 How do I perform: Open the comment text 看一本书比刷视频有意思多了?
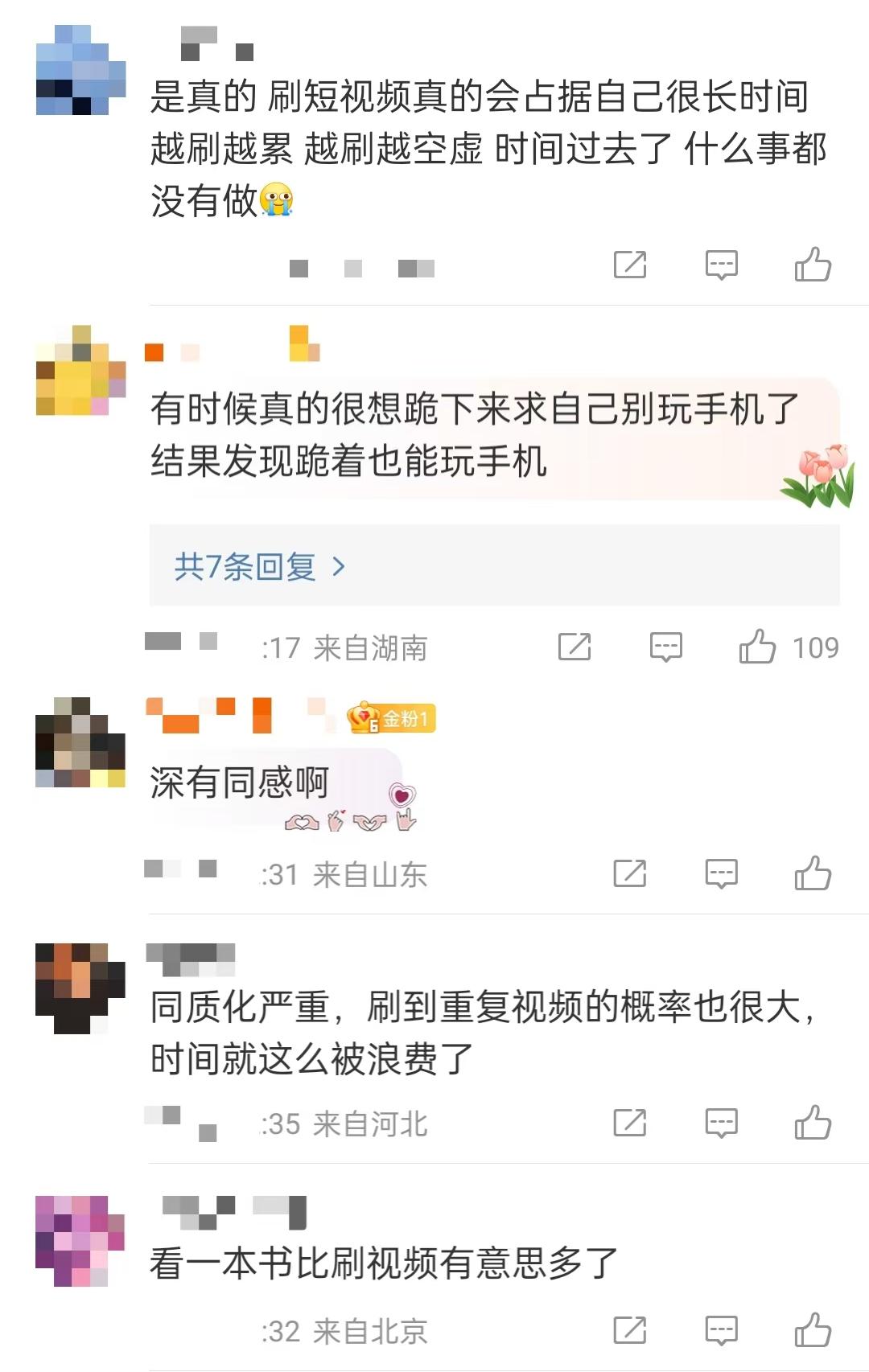(x=384, y=1263)
